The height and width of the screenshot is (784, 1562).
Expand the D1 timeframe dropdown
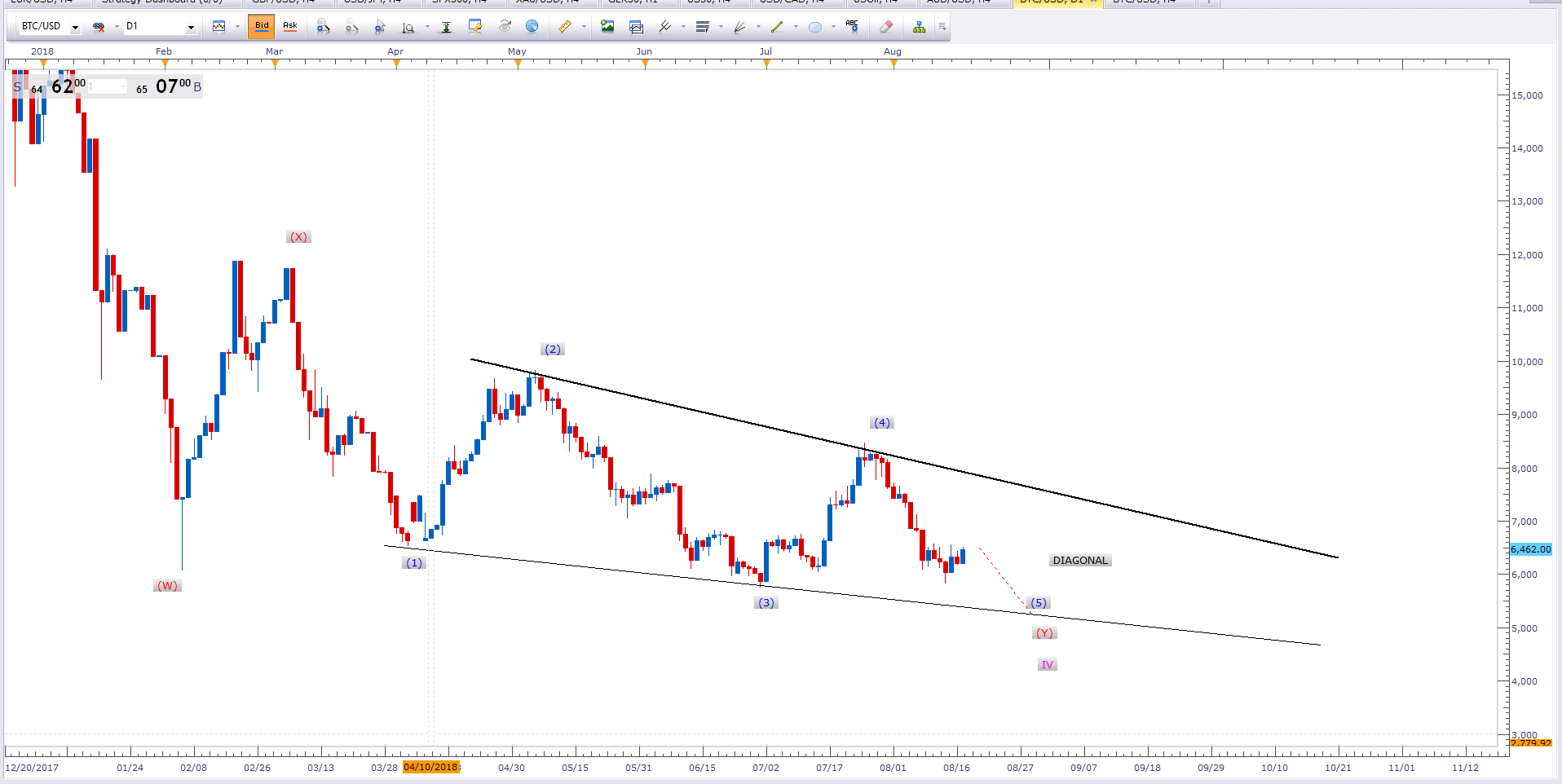(x=191, y=27)
